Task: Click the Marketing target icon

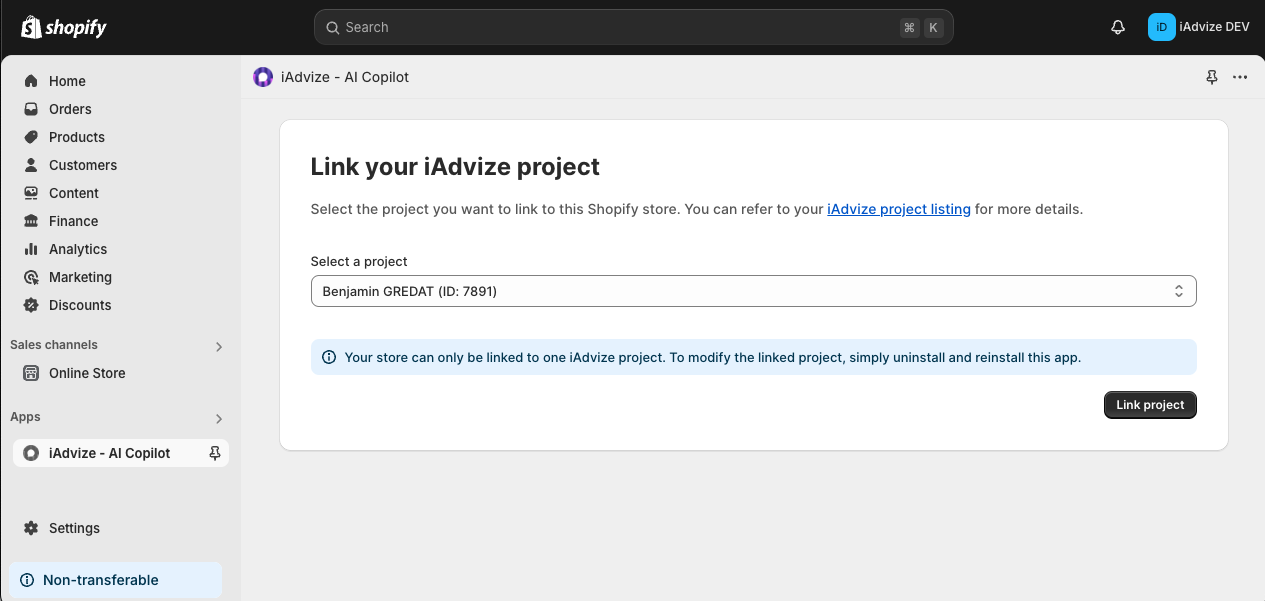Action: (x=31, y=277)
